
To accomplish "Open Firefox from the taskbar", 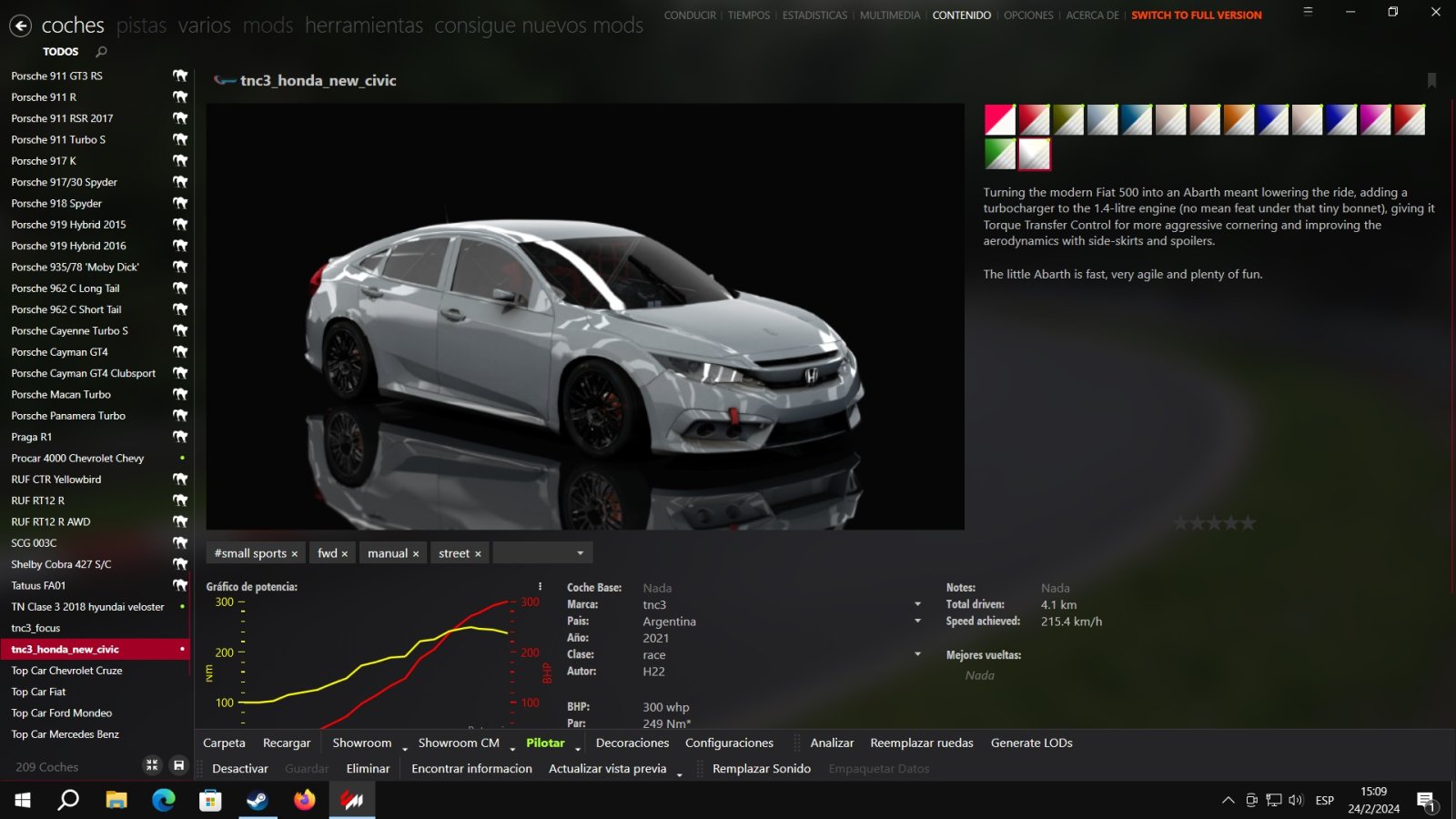I will tap(304, 800).
